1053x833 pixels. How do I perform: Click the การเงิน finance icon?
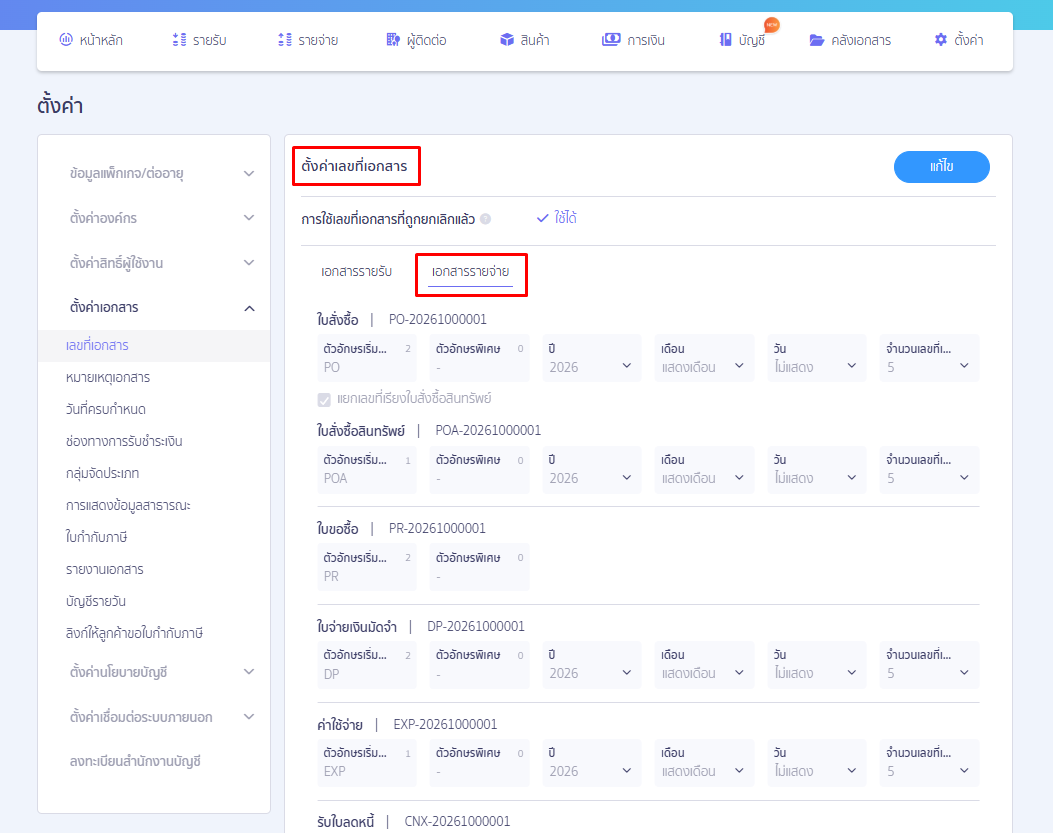coord(611,40)
